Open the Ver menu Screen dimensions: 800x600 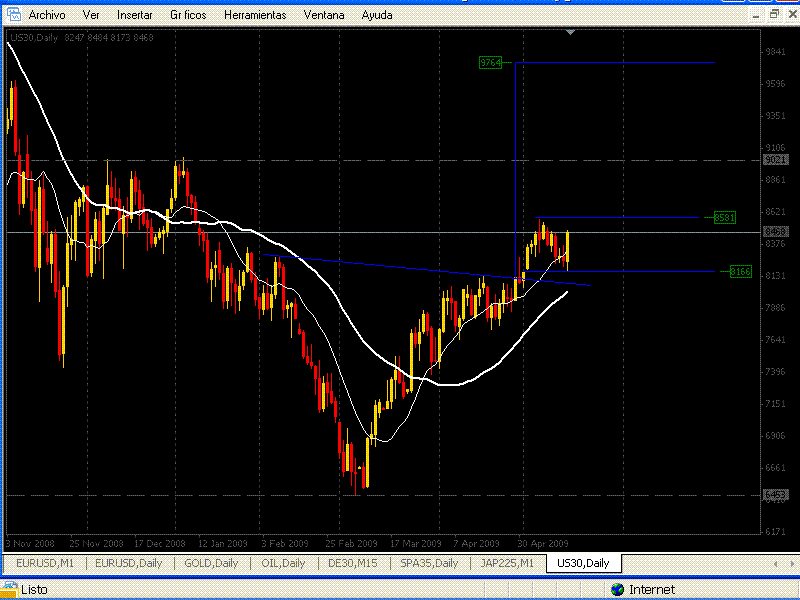(91, 15)
